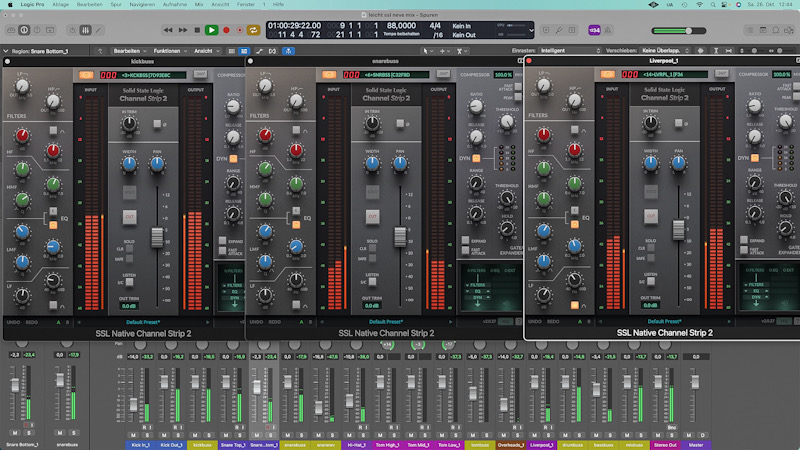The width and height of the screenshot is (800, 450).
Task: Click the Out Trim value in kickbuss plugin
Action: tap(129, 306)
